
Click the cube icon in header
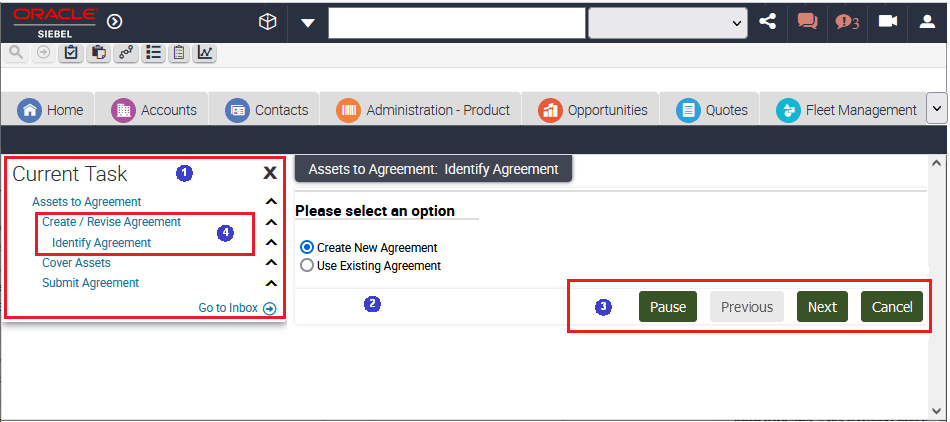267,22
